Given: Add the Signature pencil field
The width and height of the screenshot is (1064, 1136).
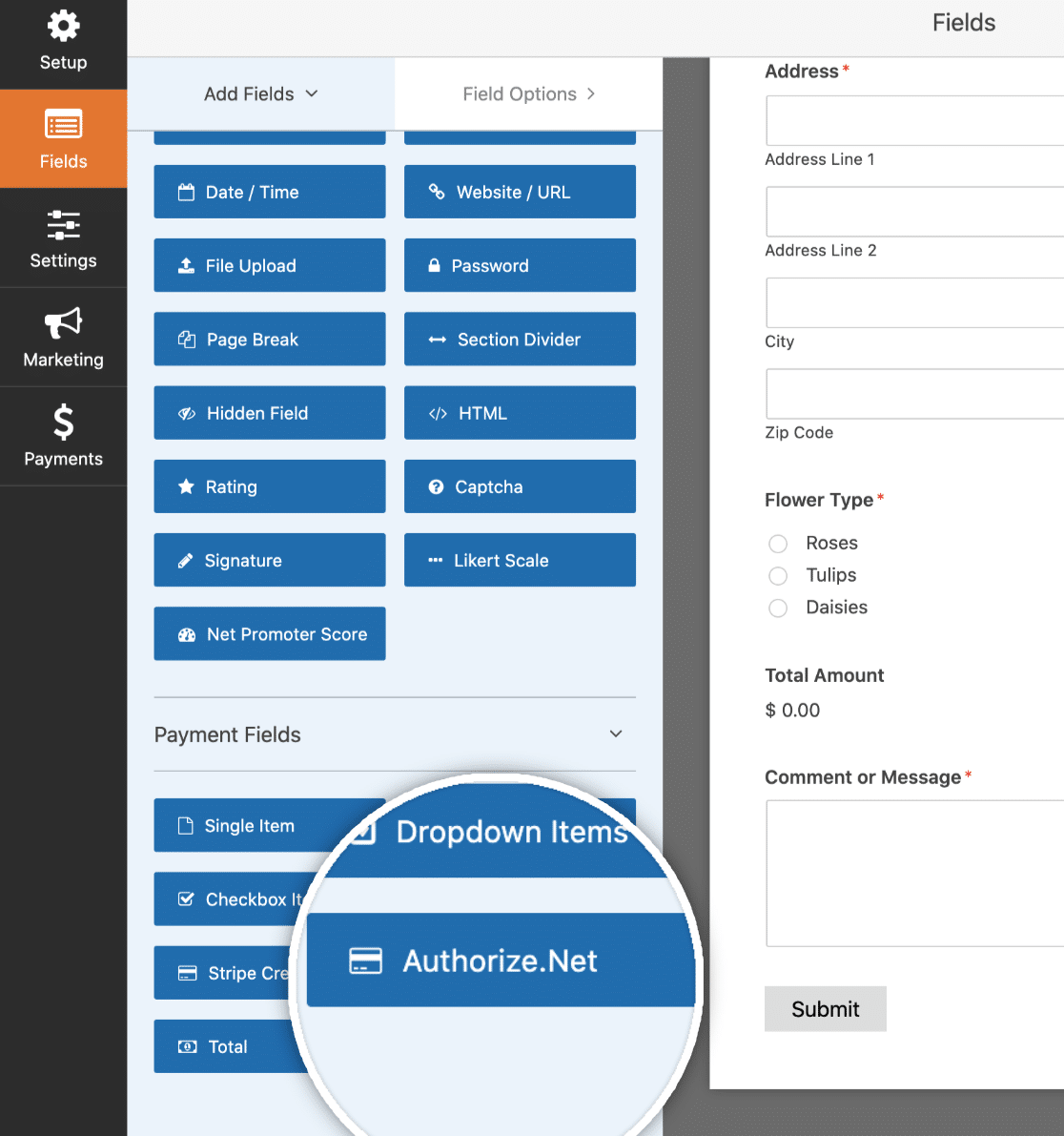Looking at the screenshot, I should pyautogui.click(x=270, y=560).
